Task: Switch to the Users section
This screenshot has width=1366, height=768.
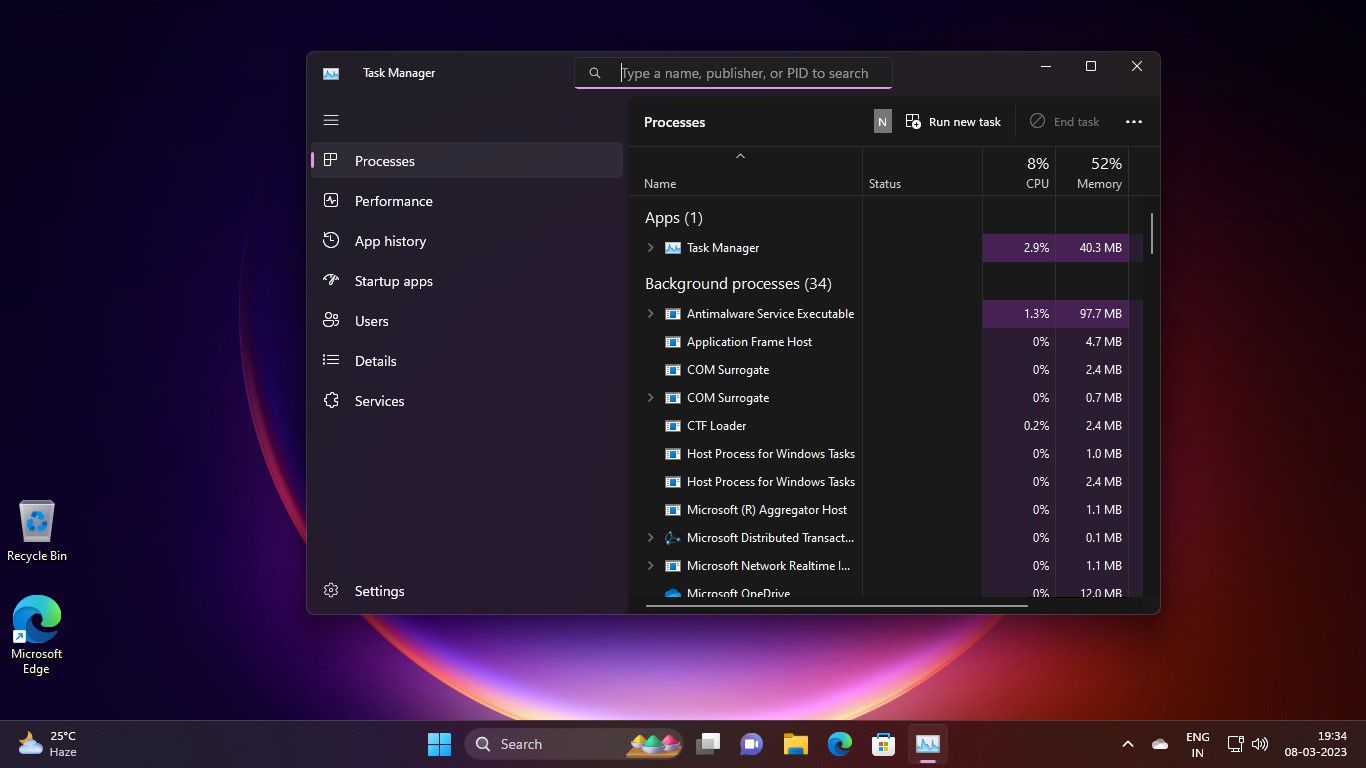Action: 371,321
